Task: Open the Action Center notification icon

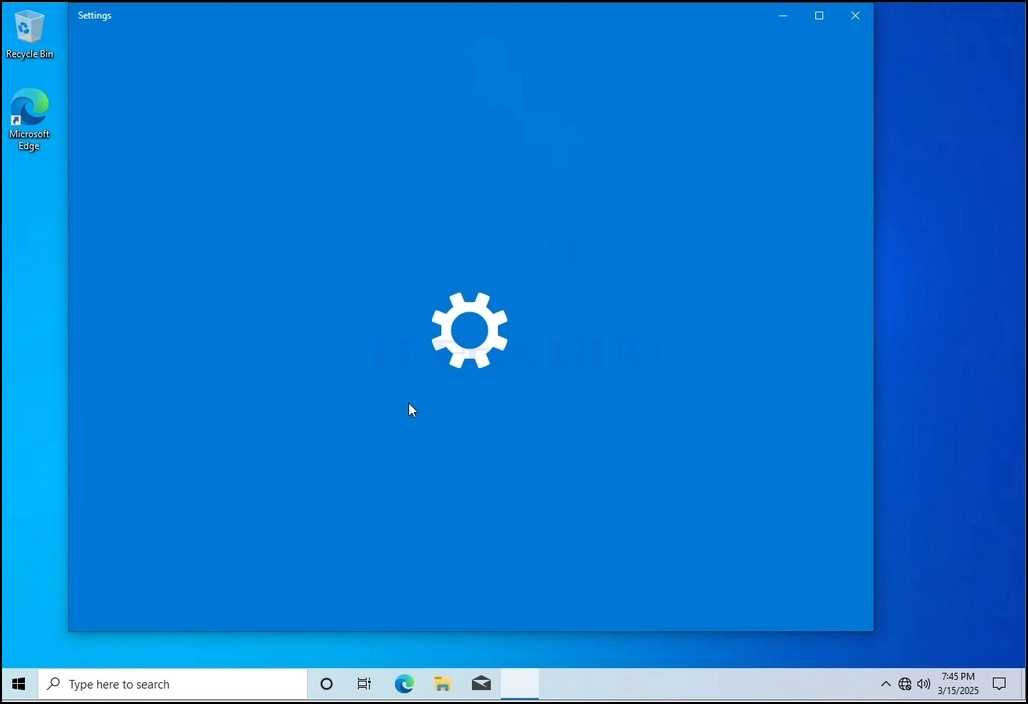Action: [x=999, y=684]
